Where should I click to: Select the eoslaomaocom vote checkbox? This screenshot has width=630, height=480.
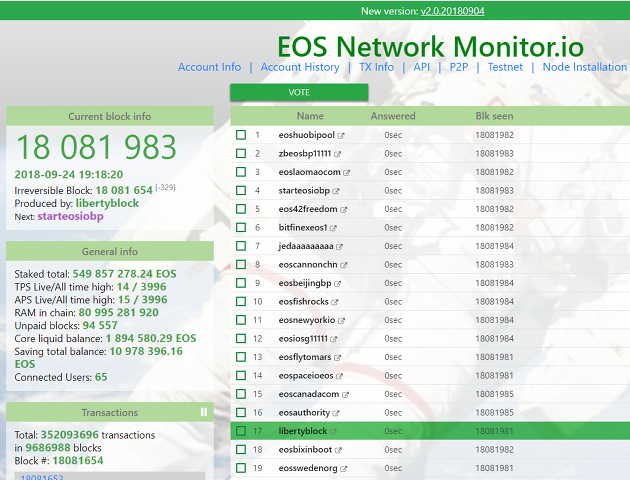(241, 172)
